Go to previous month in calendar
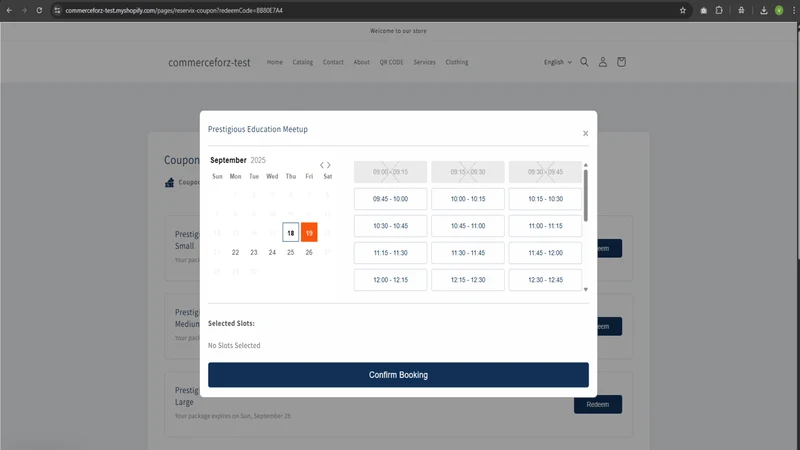Screen dimensions: 800x450 (322, 165)
